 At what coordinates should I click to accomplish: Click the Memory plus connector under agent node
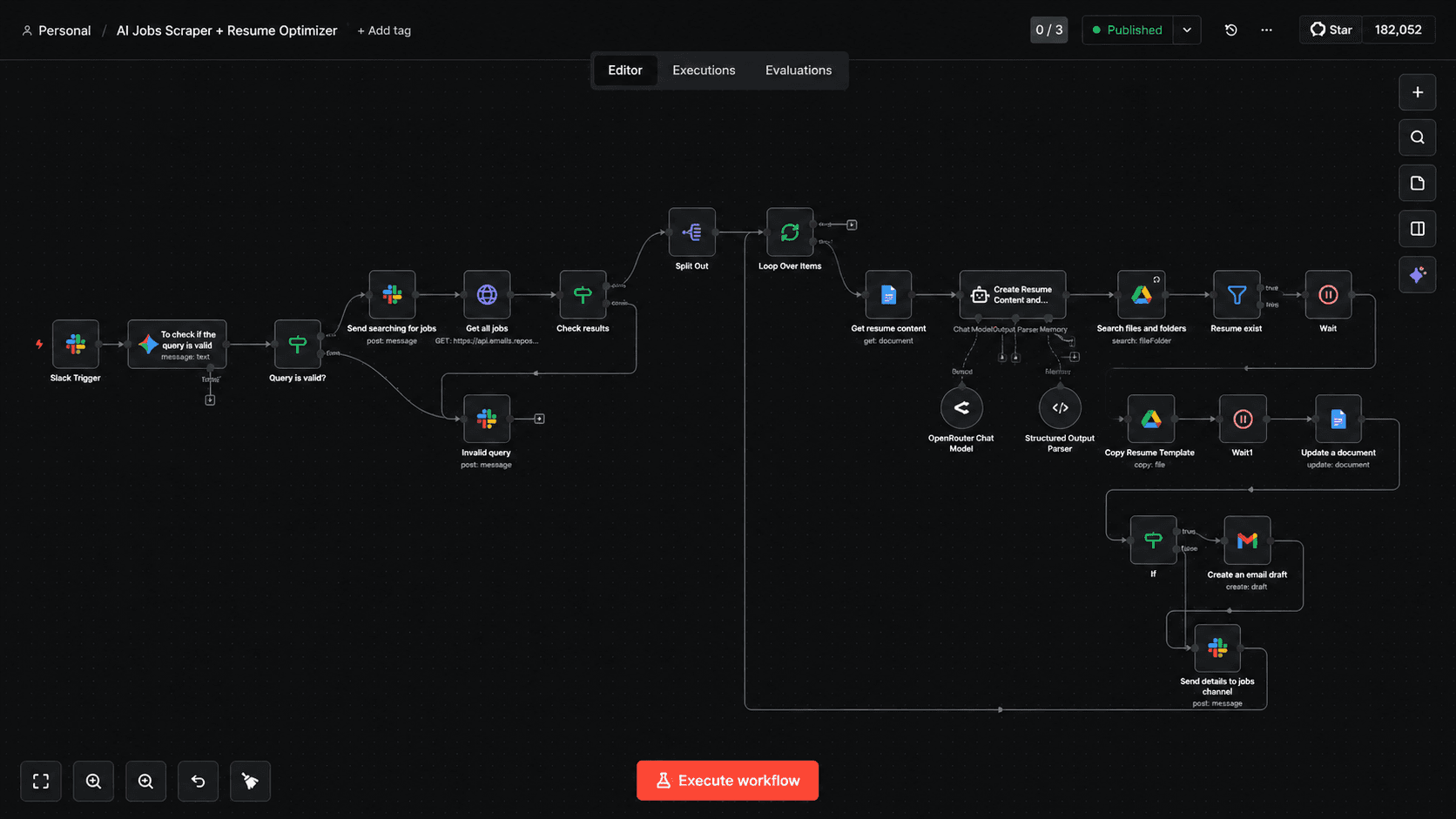pos(1075,357)
